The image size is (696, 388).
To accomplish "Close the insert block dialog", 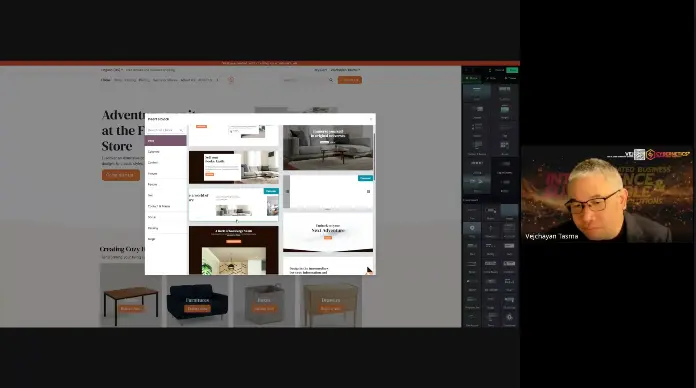I will [x=371, y=119].
